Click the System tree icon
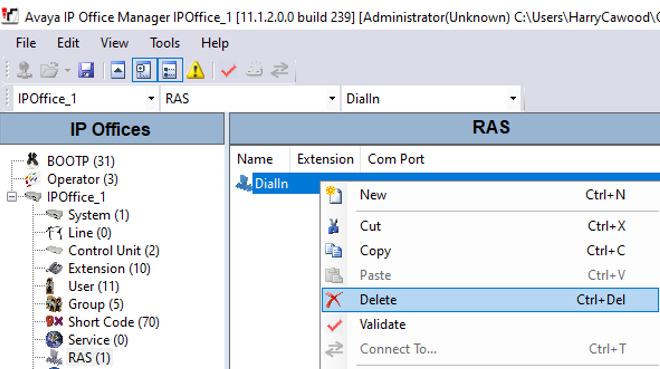 54,215
